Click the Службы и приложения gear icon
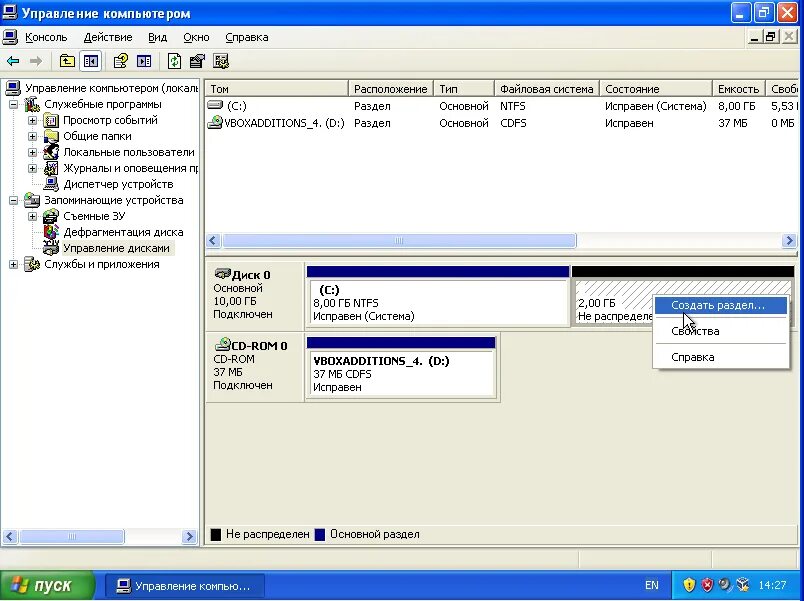804x601 pixels. tap(32, 264)
